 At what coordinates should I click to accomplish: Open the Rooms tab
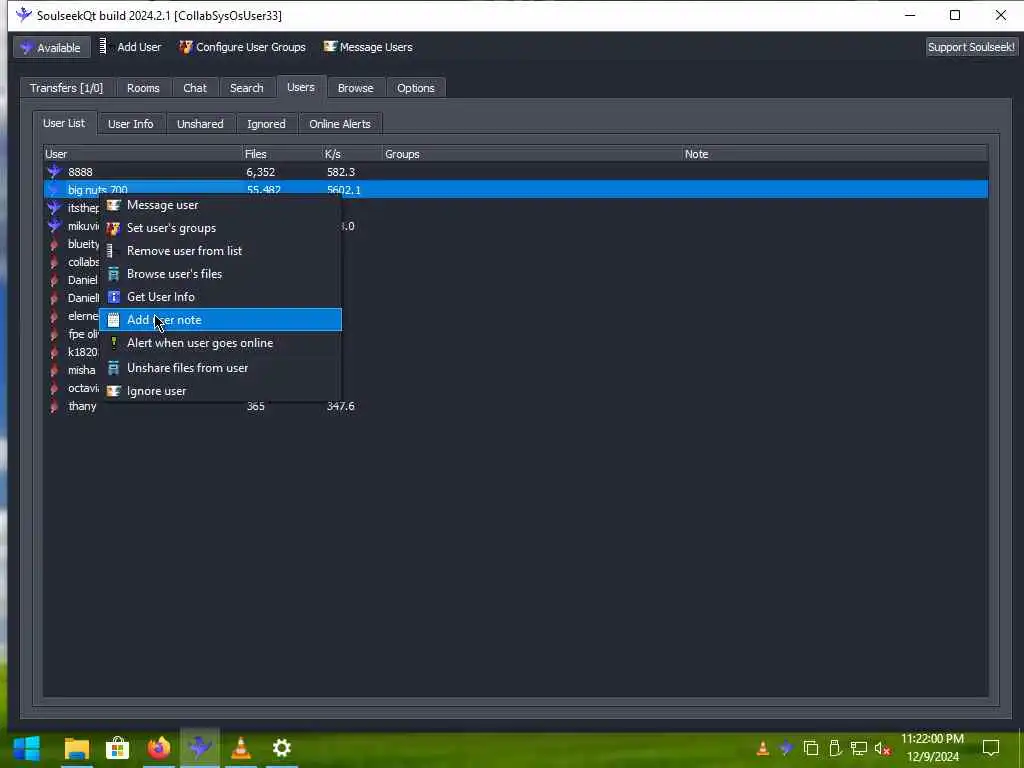click(143, 88)
